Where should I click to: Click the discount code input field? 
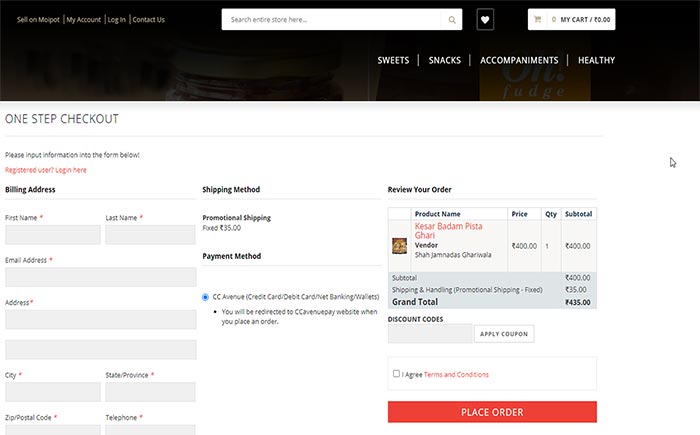pos(430,334)
